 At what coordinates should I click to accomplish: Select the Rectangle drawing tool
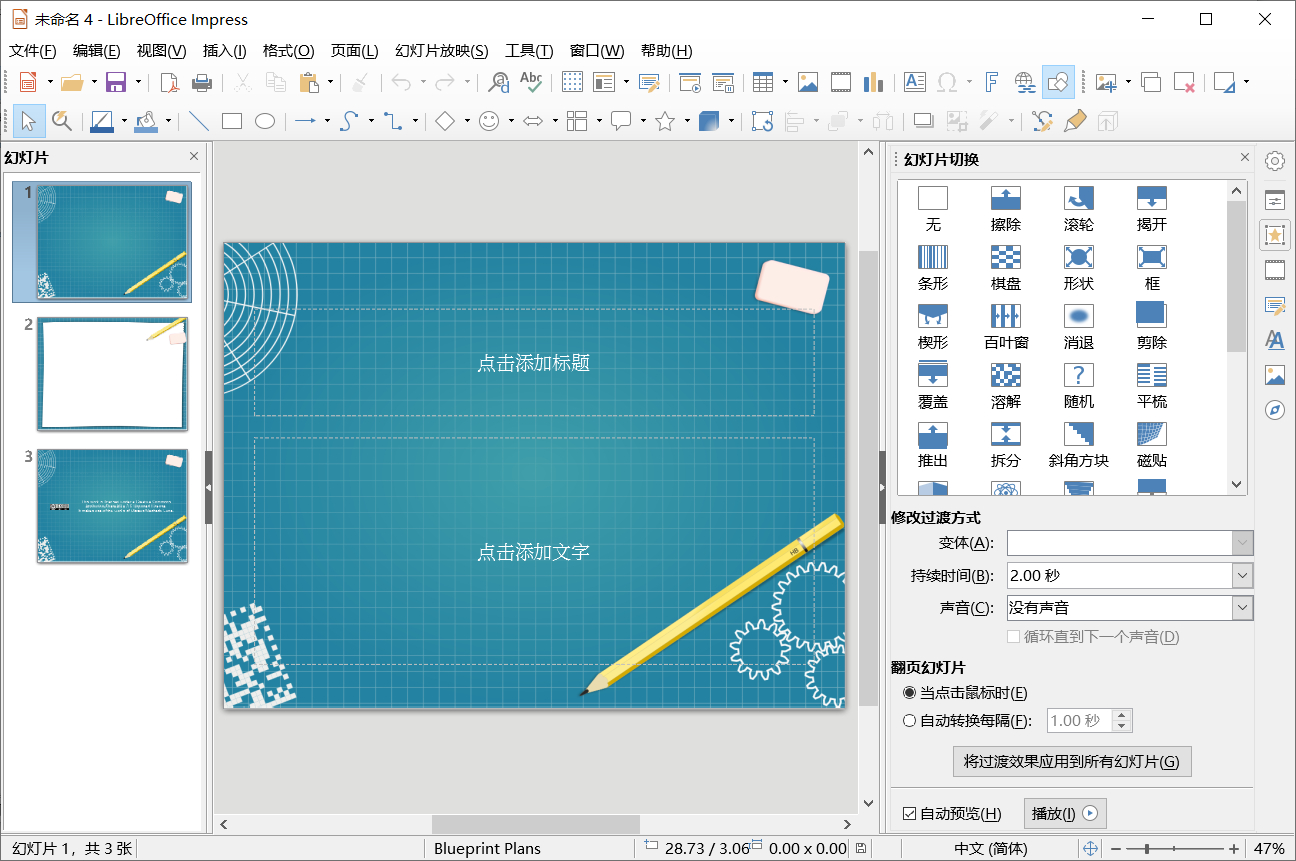(232, 121)
